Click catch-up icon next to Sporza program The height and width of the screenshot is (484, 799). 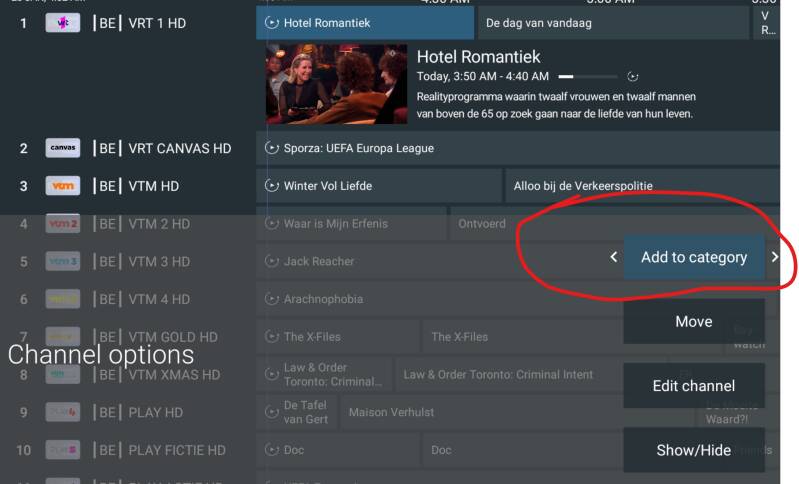pyautogui.click(x=272, y=148)
